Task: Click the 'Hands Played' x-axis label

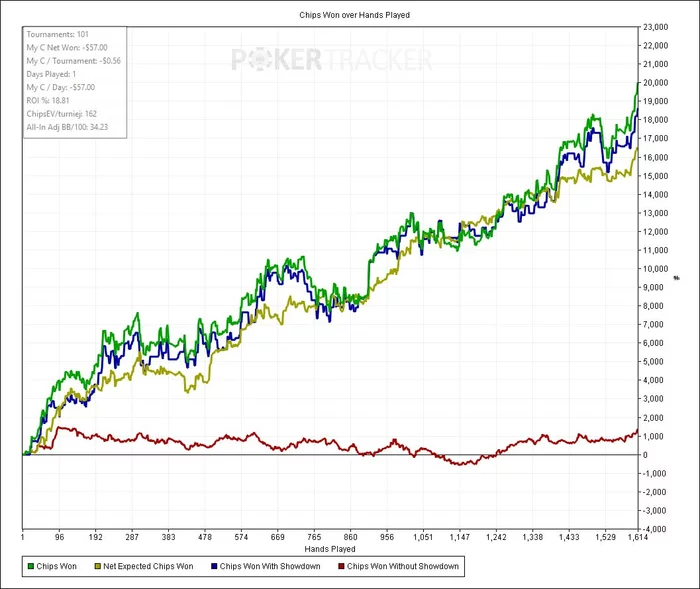Action: (330, 549)
